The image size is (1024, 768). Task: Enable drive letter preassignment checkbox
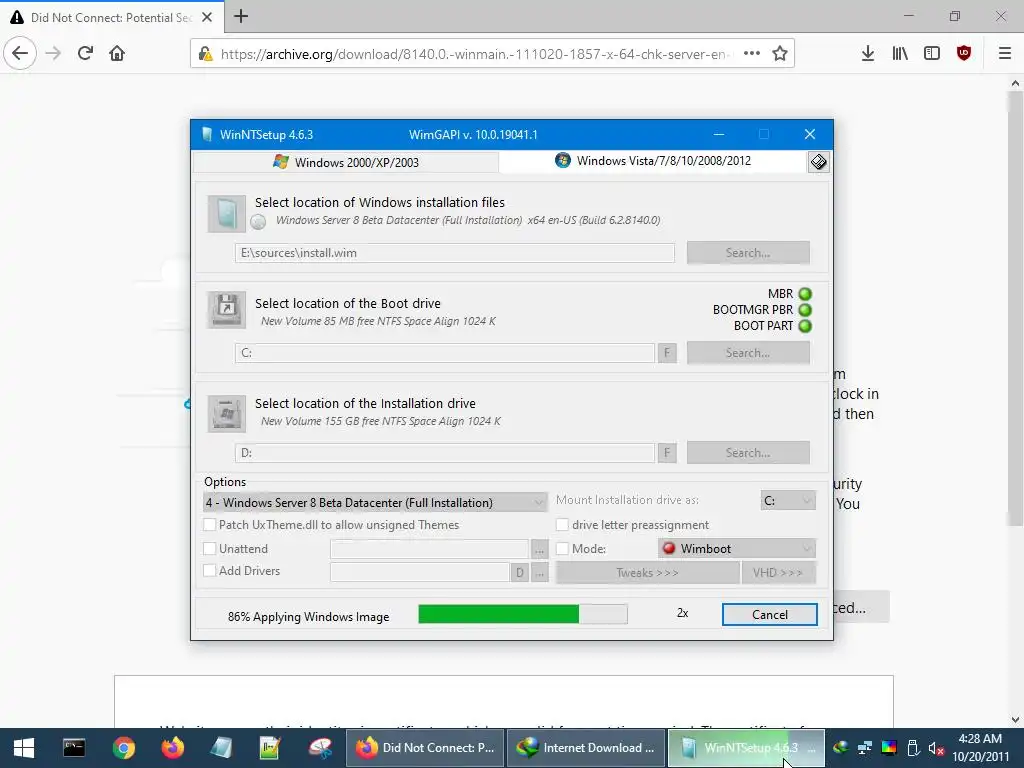click(562, 524)
